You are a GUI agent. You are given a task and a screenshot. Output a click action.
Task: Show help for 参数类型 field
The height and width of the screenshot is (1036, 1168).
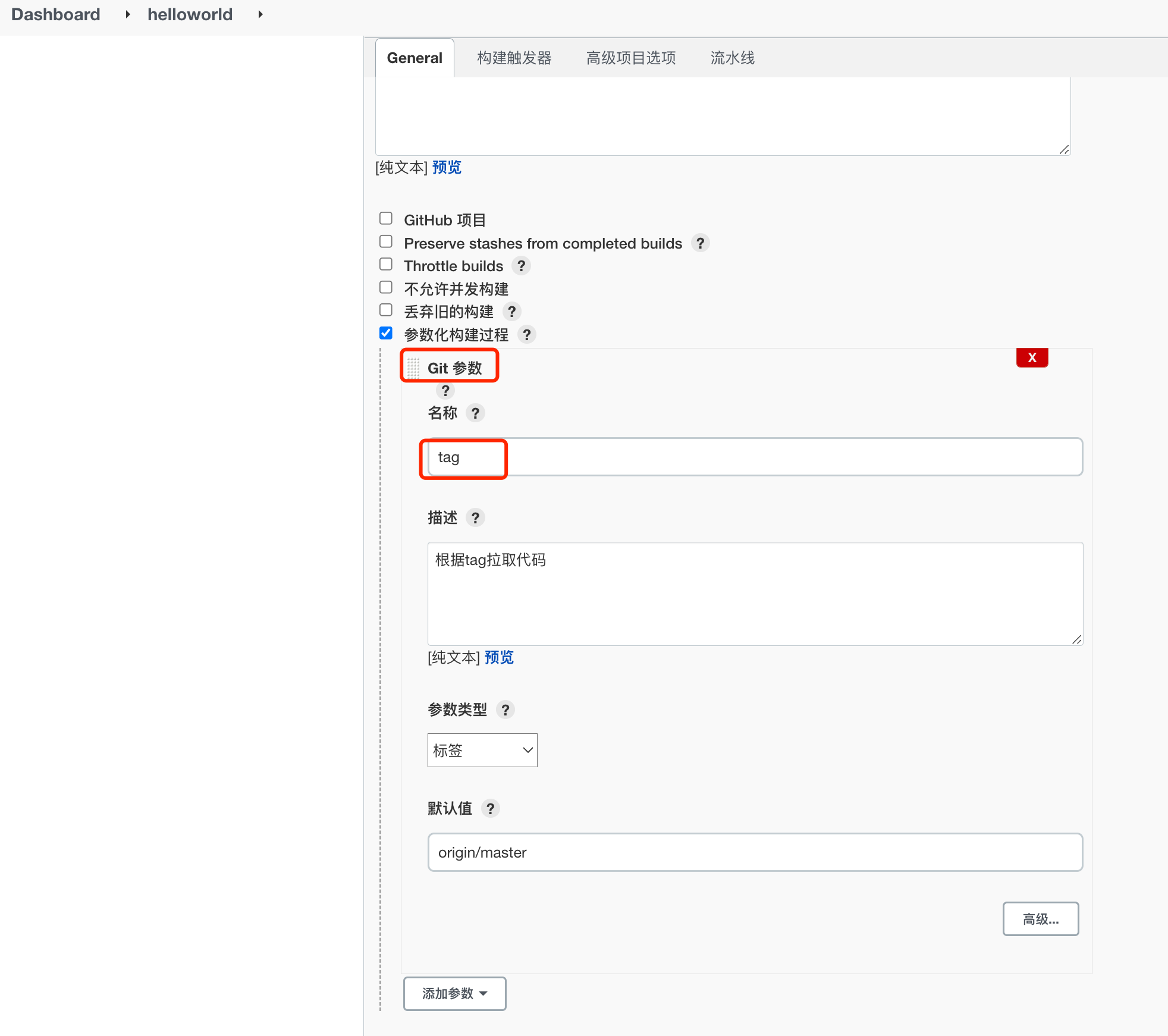[x=505, y=710]
